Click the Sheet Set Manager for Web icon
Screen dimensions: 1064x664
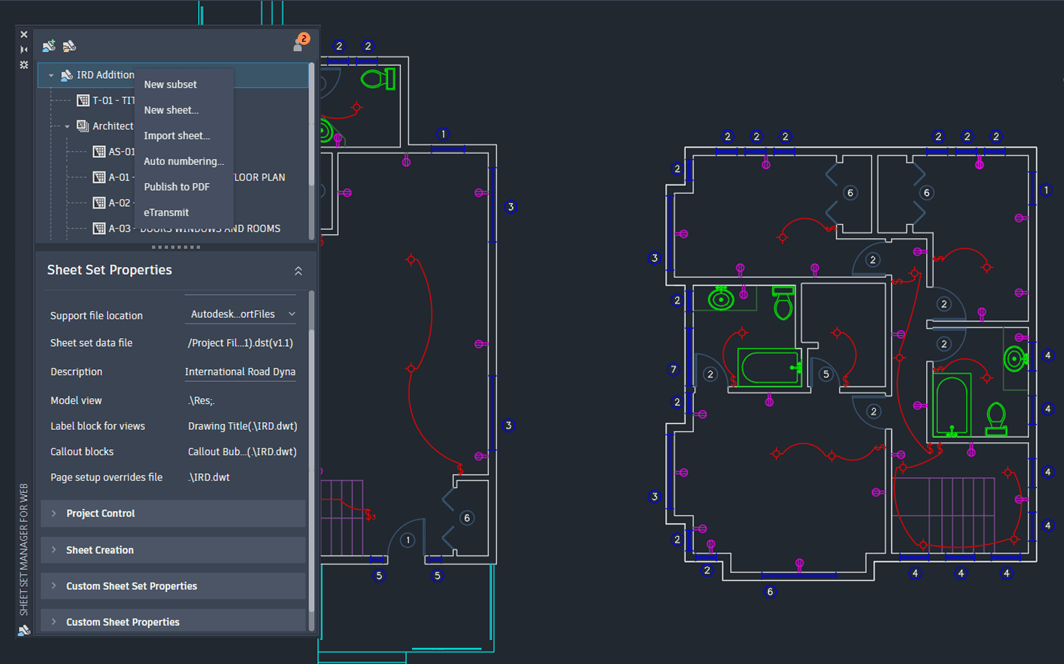click(22, 630)
